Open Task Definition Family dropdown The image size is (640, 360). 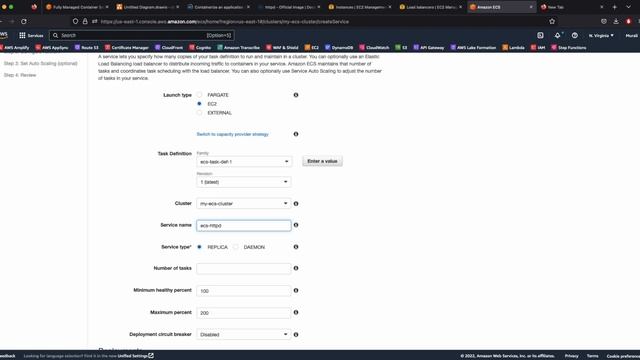tap(244, 162)
